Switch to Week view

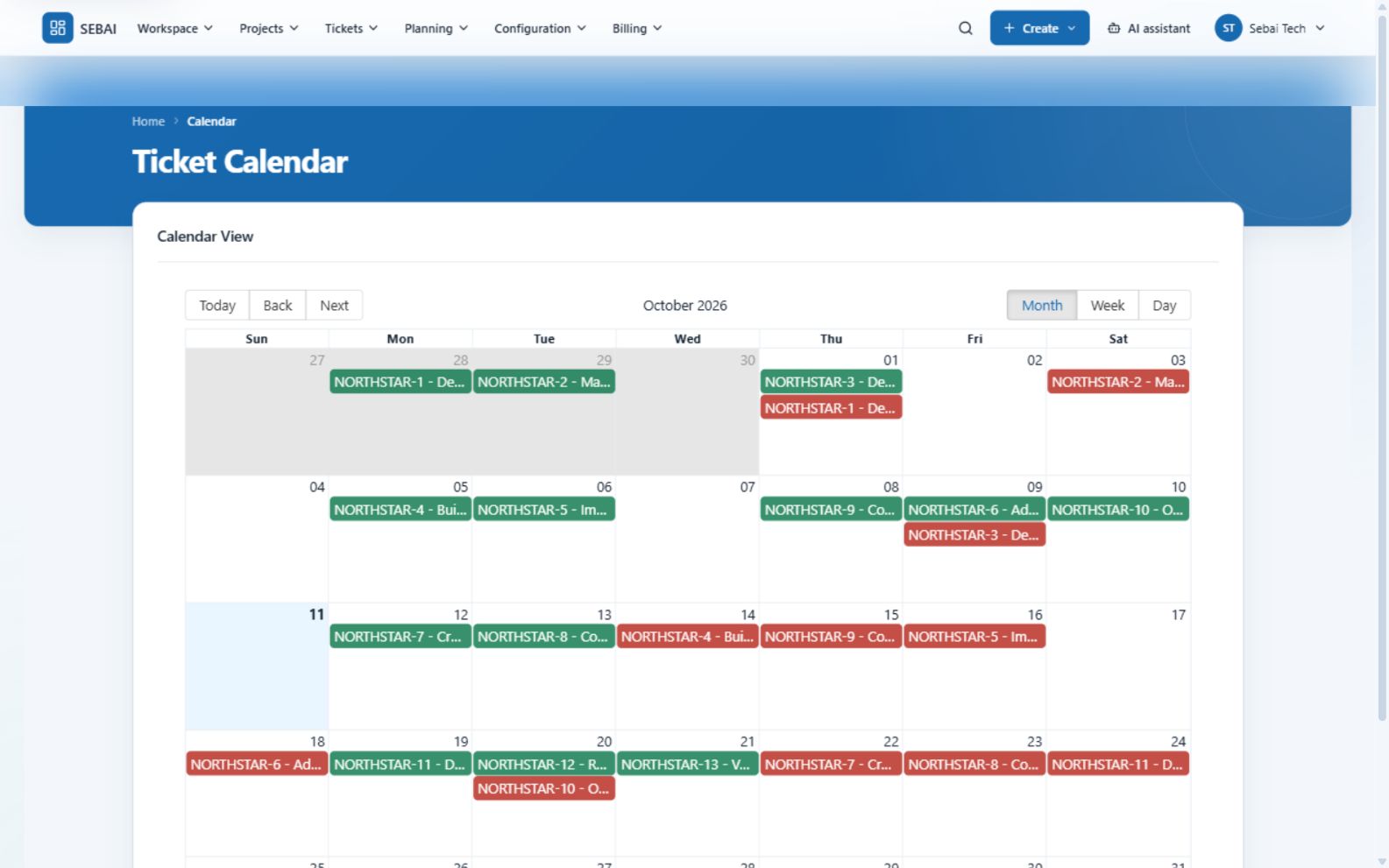click(x=1108, y=305)
